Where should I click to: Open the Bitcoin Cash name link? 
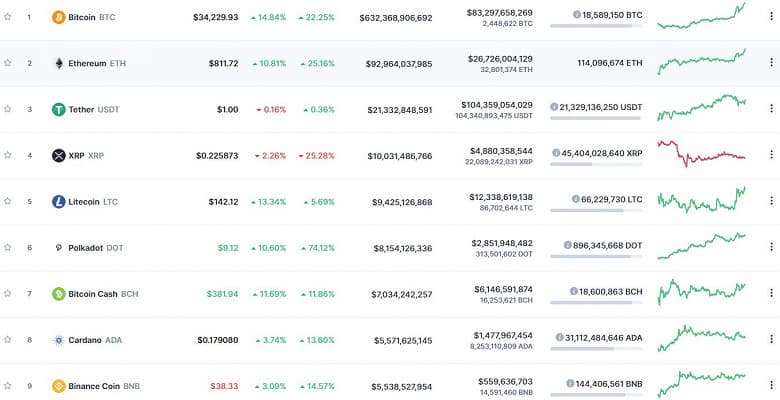[x=92, y=293]
